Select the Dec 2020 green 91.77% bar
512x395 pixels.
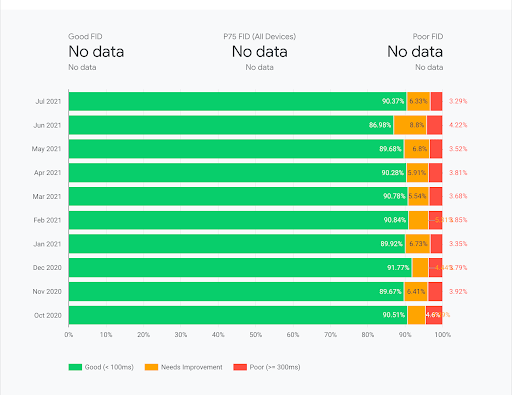pos(240,268)
